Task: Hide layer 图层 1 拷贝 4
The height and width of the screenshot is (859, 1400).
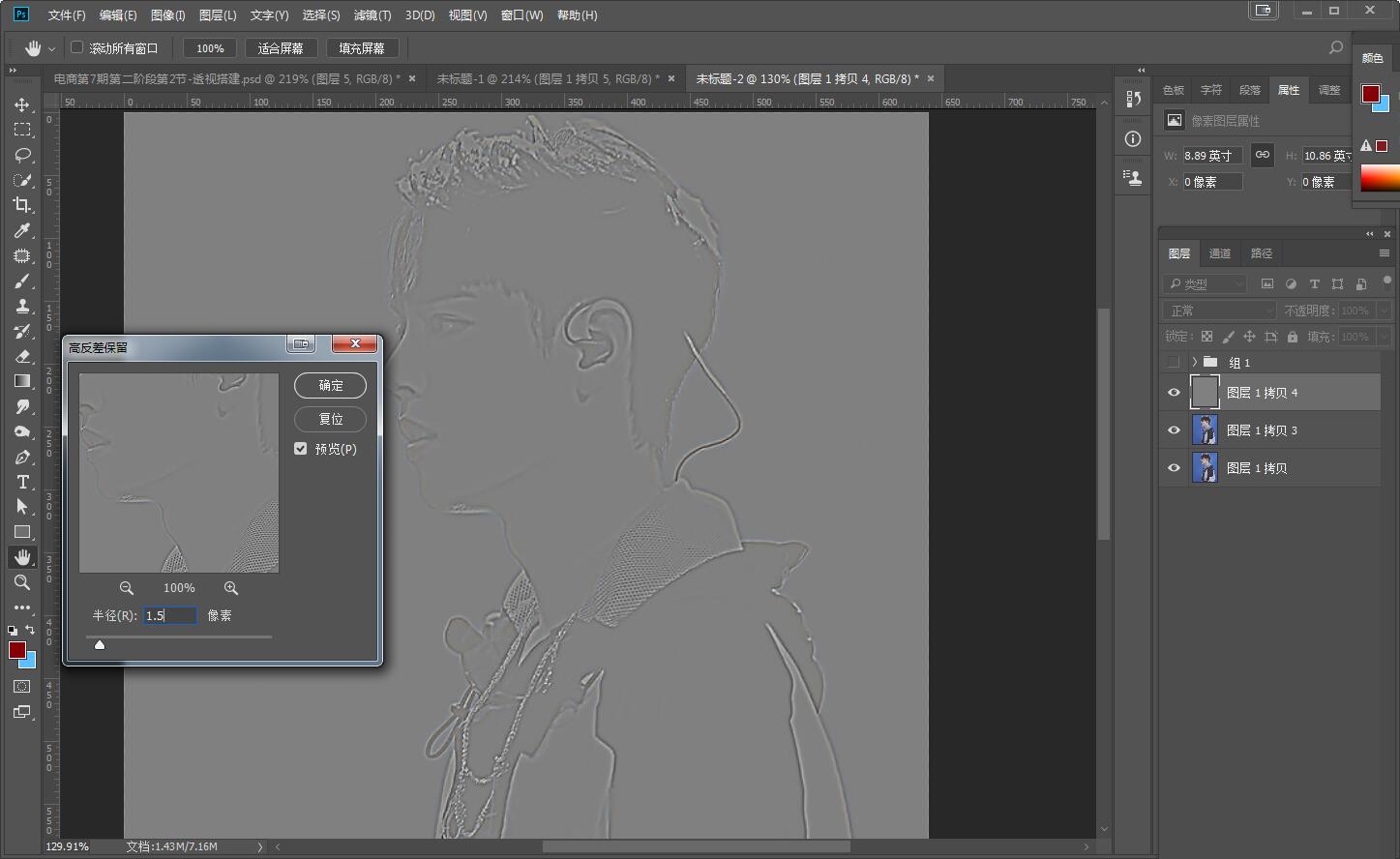Action: click(x=1174, y=393)
